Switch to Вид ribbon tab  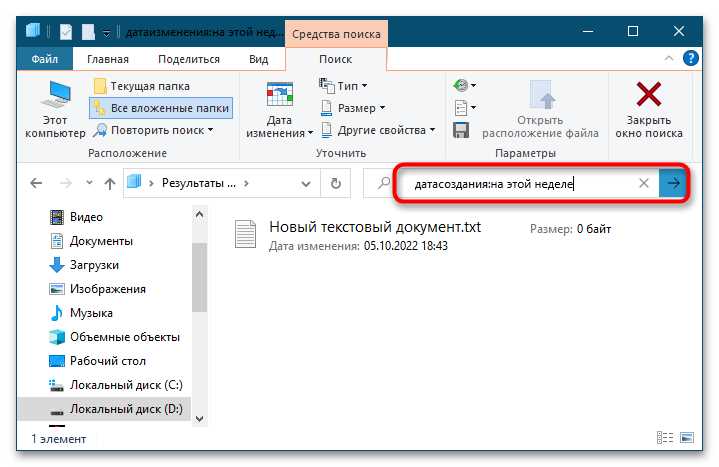pos(258,59)
